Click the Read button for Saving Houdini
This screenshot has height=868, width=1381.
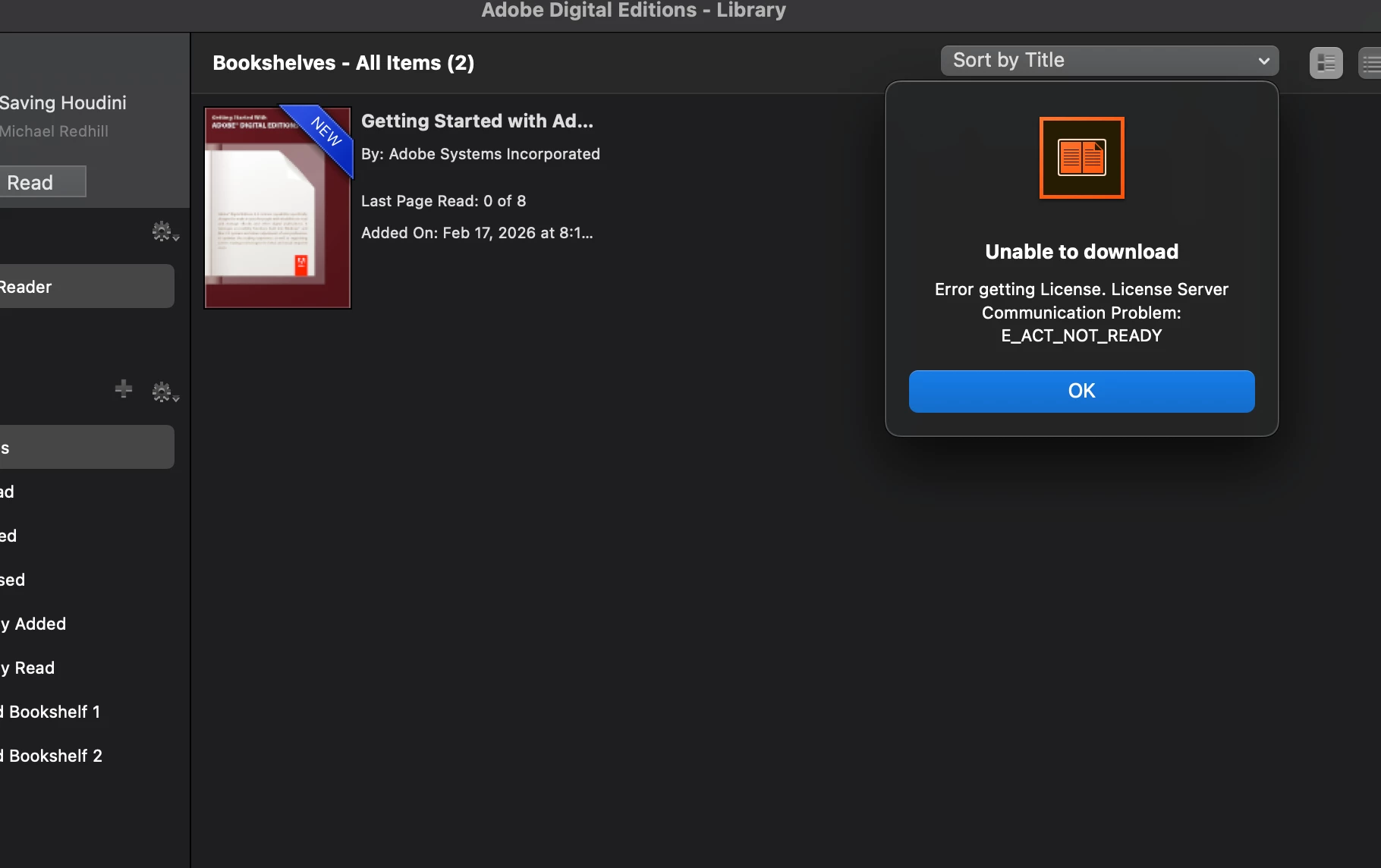pos(42,182)
